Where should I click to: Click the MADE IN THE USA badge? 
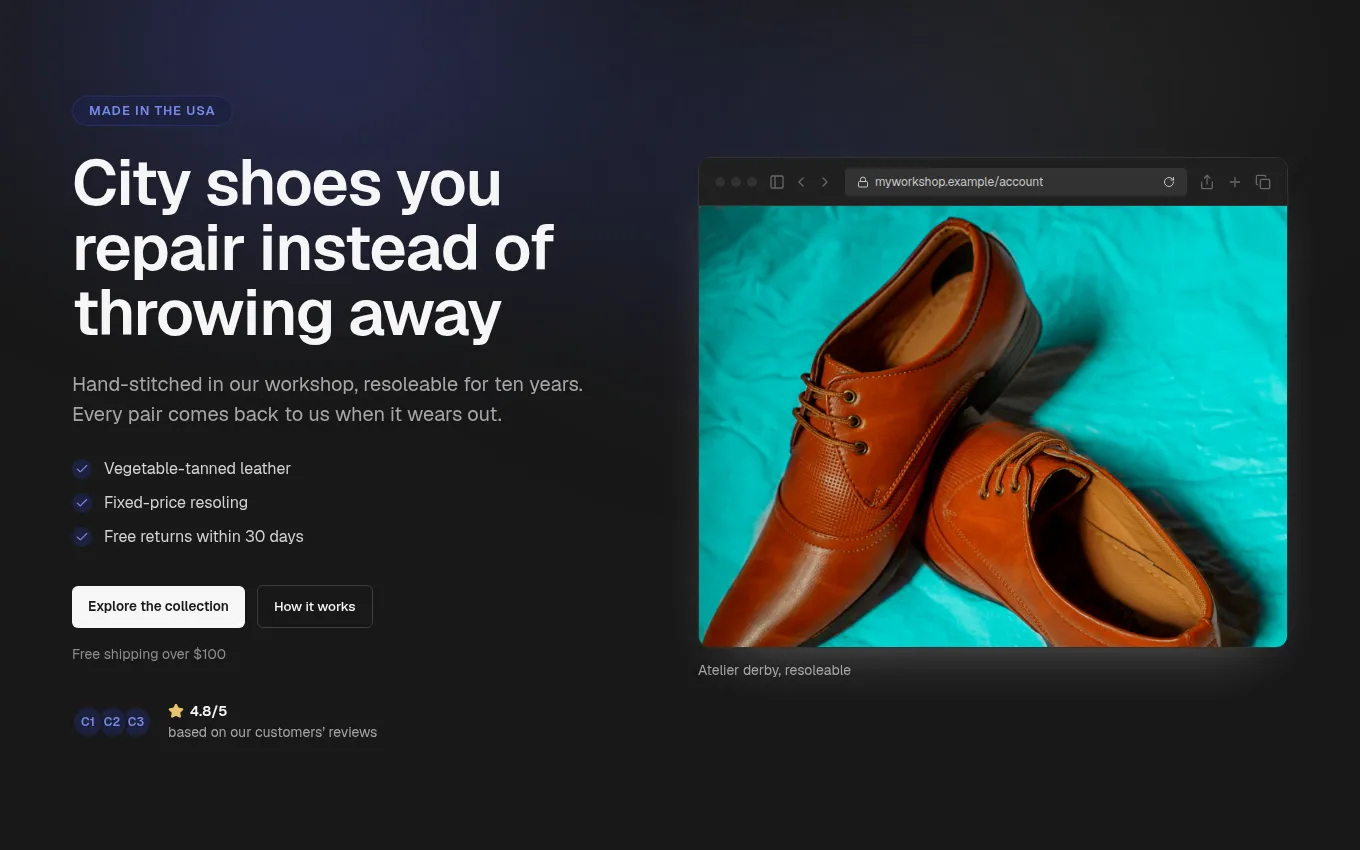pos(152,111)
